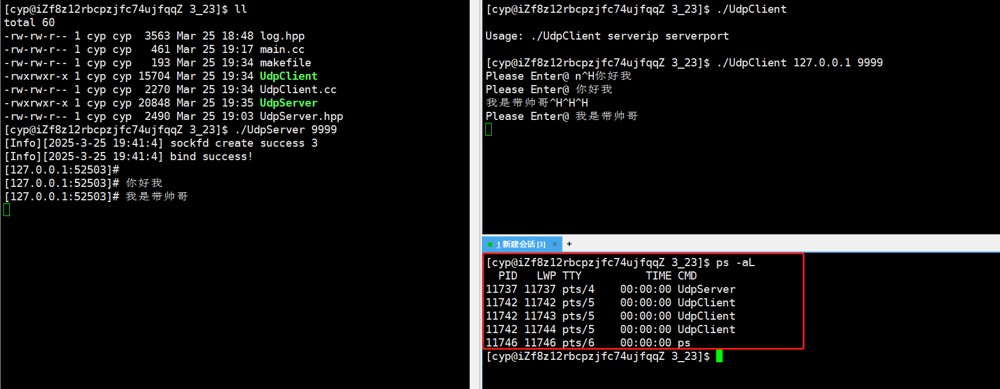Screen dimensions: 1000x389
Task: Click the 19:35 timestamp in the listing
Action: [x=237, y=103]
